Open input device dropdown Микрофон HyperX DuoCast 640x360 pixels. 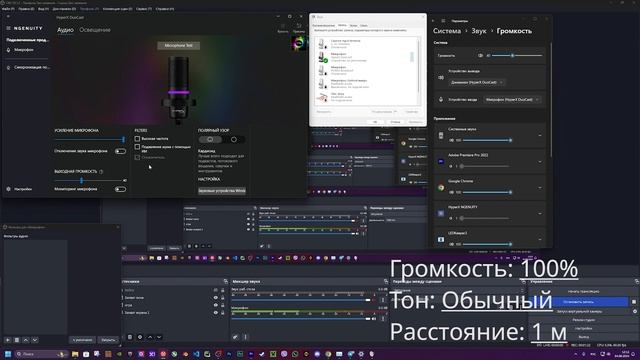(513, 100)
